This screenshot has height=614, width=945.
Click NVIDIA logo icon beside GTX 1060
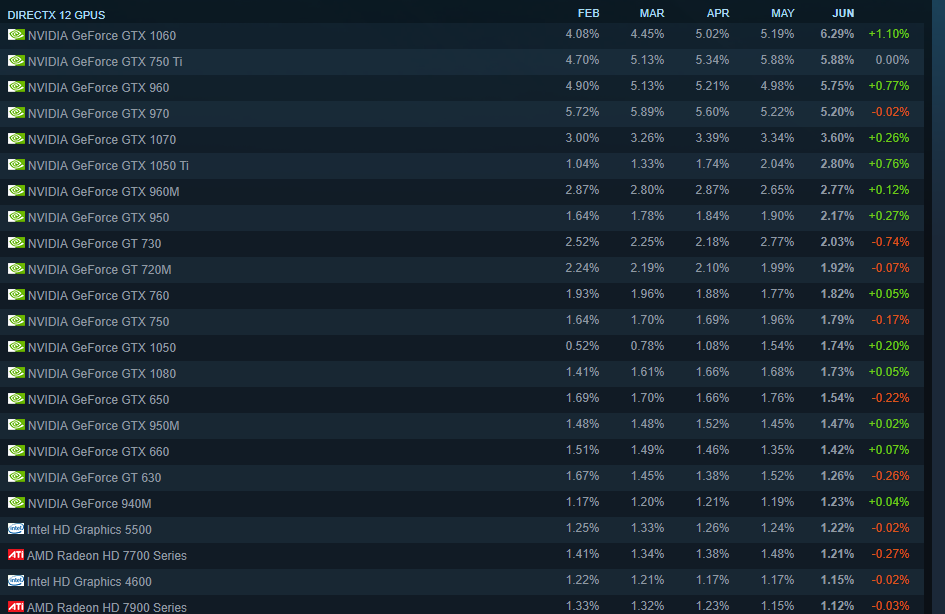pos(16,35)
